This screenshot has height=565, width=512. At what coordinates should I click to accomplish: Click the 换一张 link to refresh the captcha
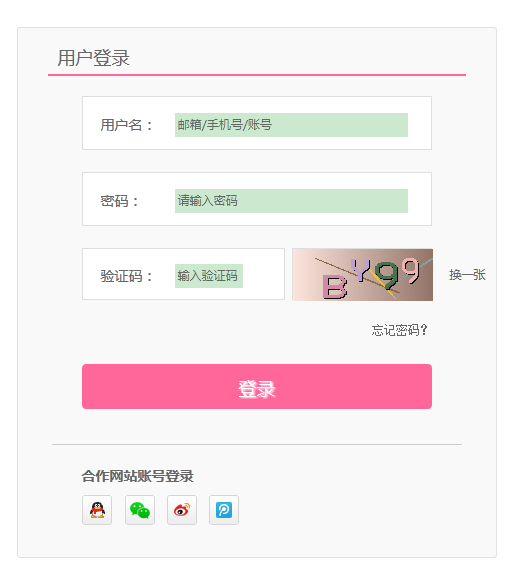467,275
